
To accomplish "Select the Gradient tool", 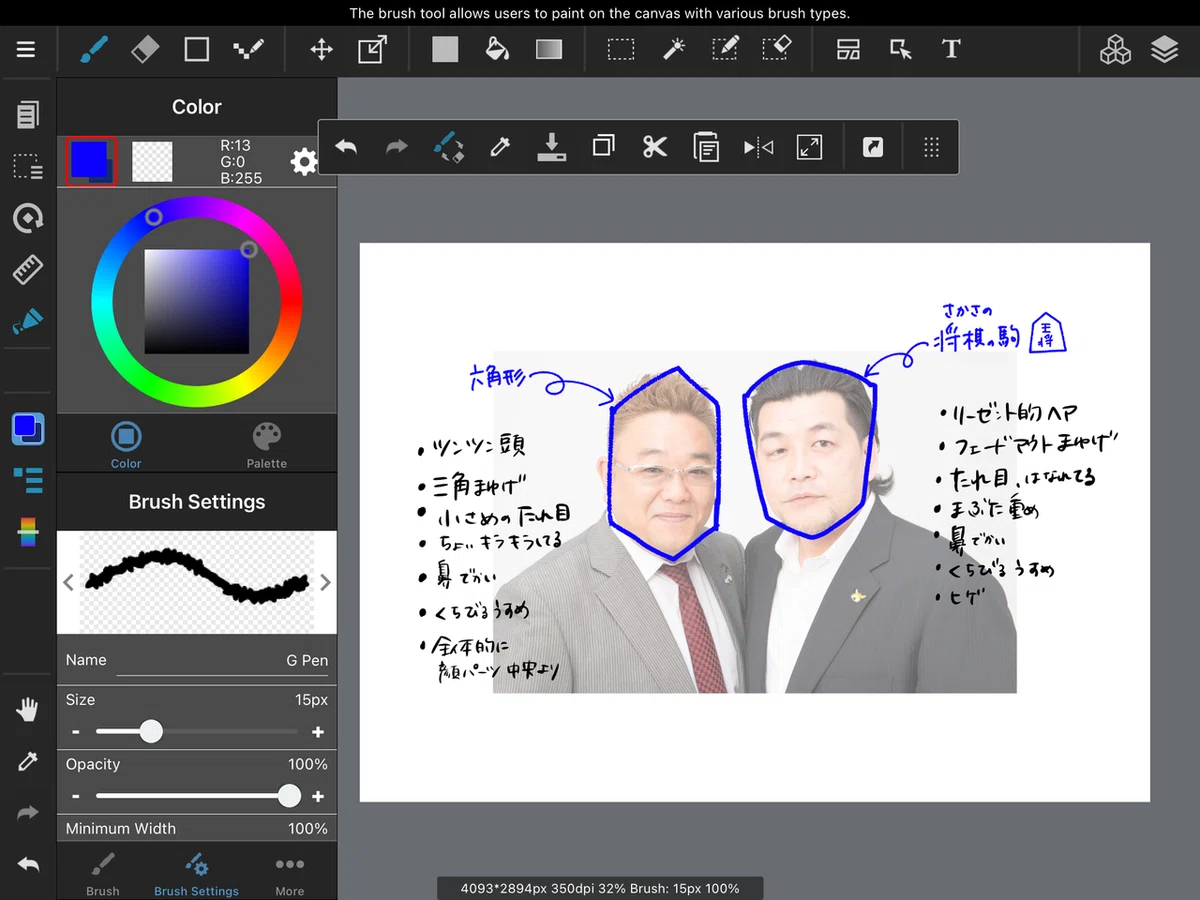I will point(549,49).
